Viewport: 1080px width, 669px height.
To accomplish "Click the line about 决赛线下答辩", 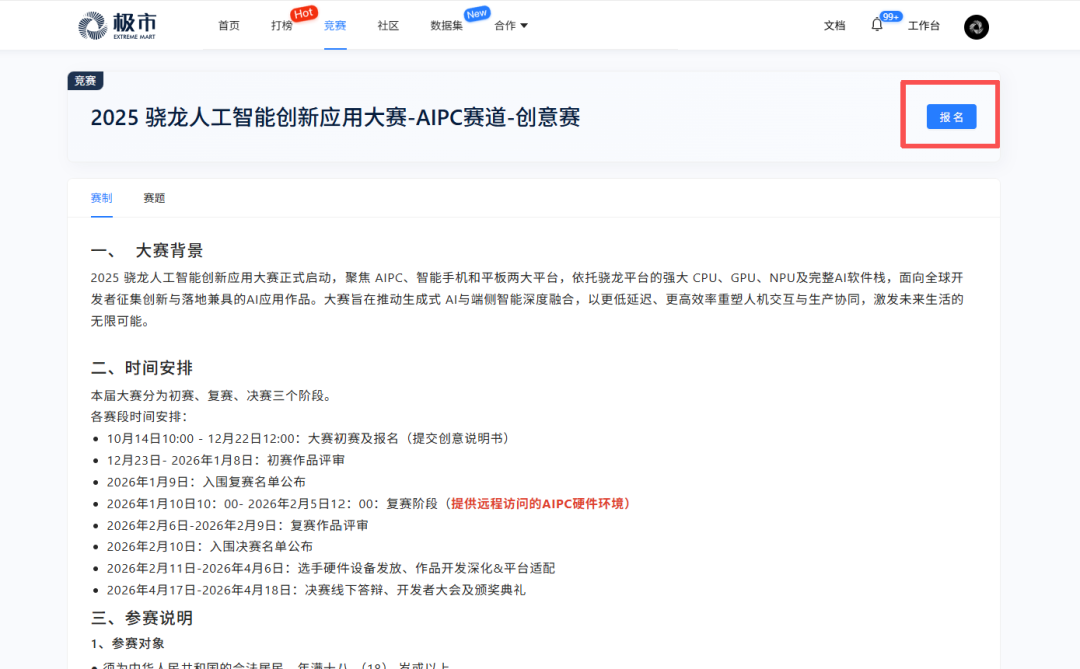I will (315, 590).
